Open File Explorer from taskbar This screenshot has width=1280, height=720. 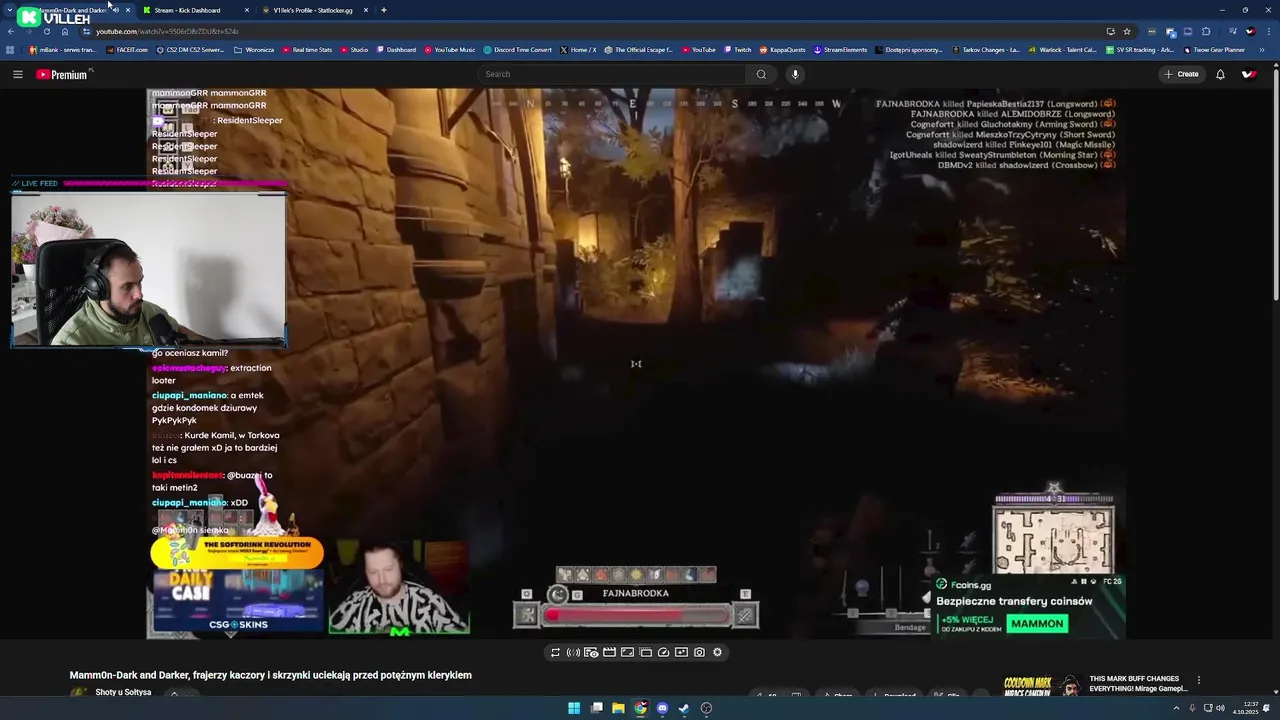(618, 708)
